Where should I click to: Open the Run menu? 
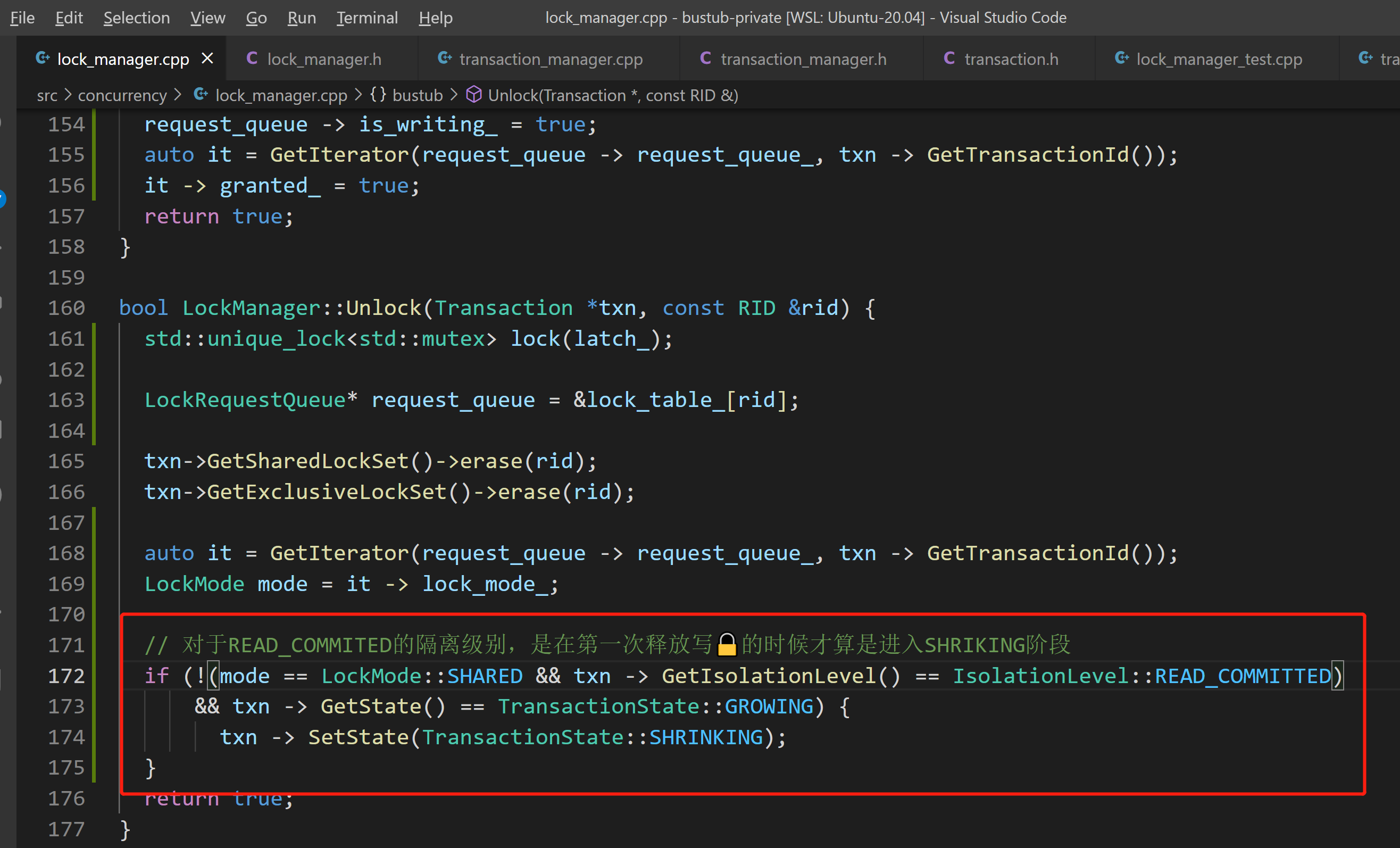coord(302,18)
